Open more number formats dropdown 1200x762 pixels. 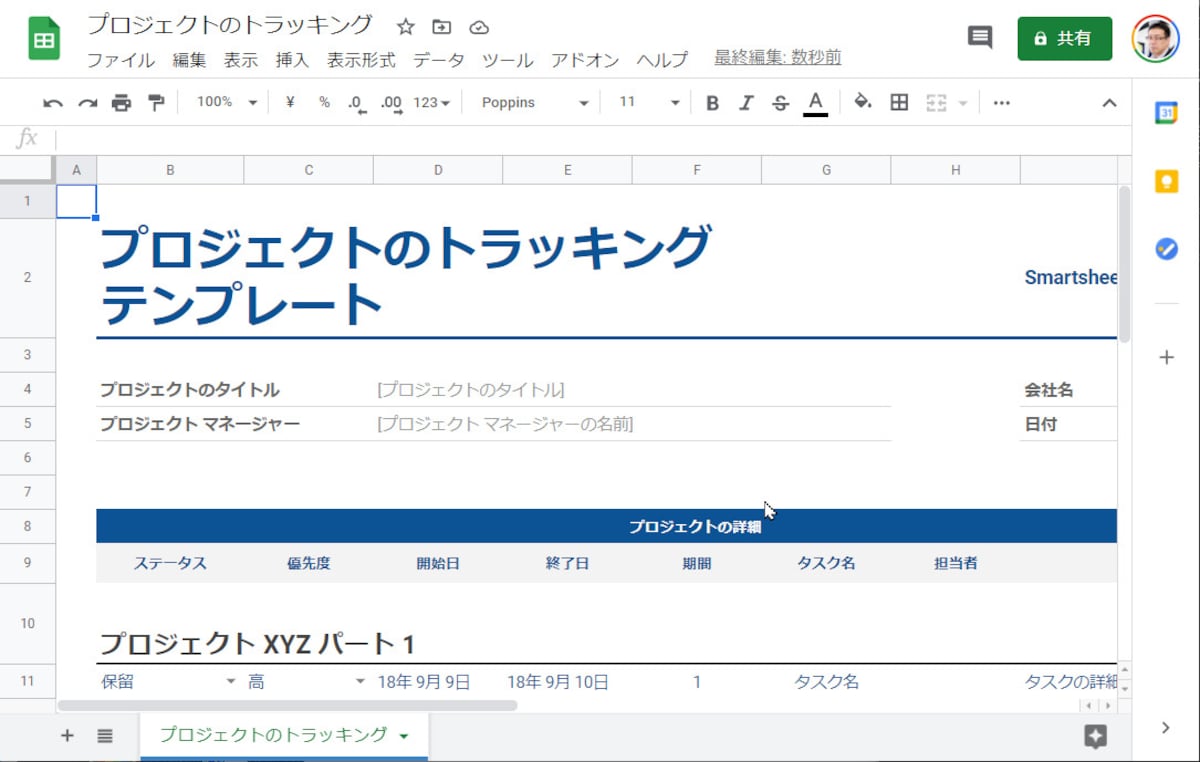[x=431, y=102]
